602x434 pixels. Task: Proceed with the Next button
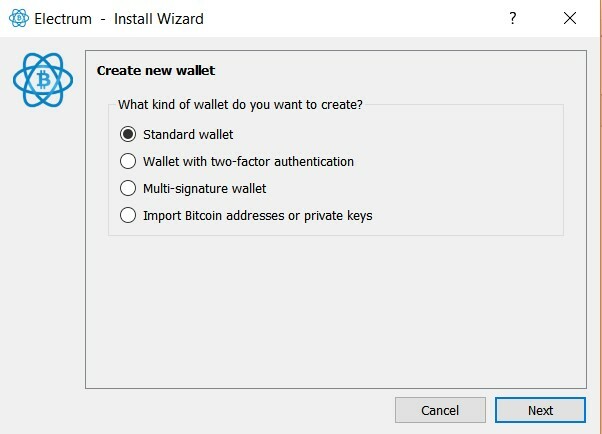tap(540, 410)
